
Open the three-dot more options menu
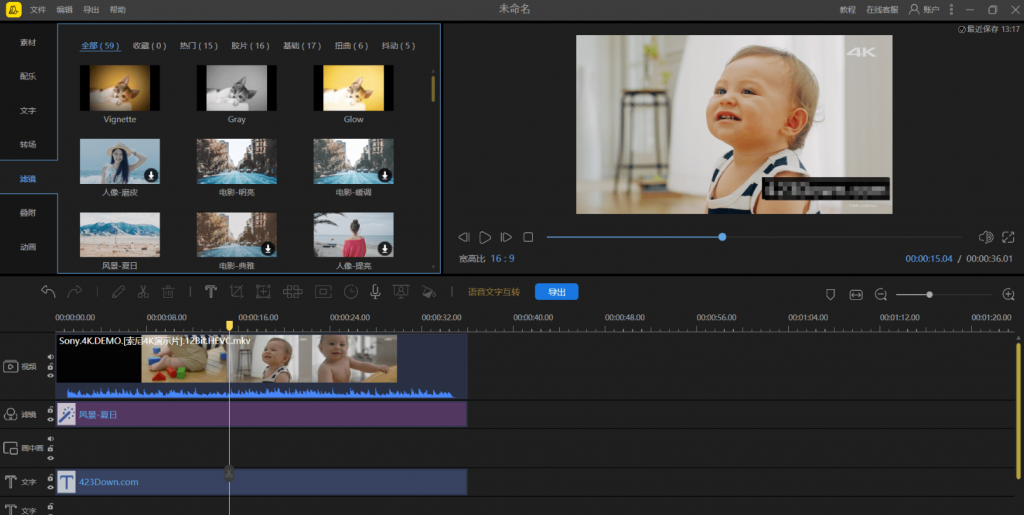pyautogui.click(x=951, y=10)
